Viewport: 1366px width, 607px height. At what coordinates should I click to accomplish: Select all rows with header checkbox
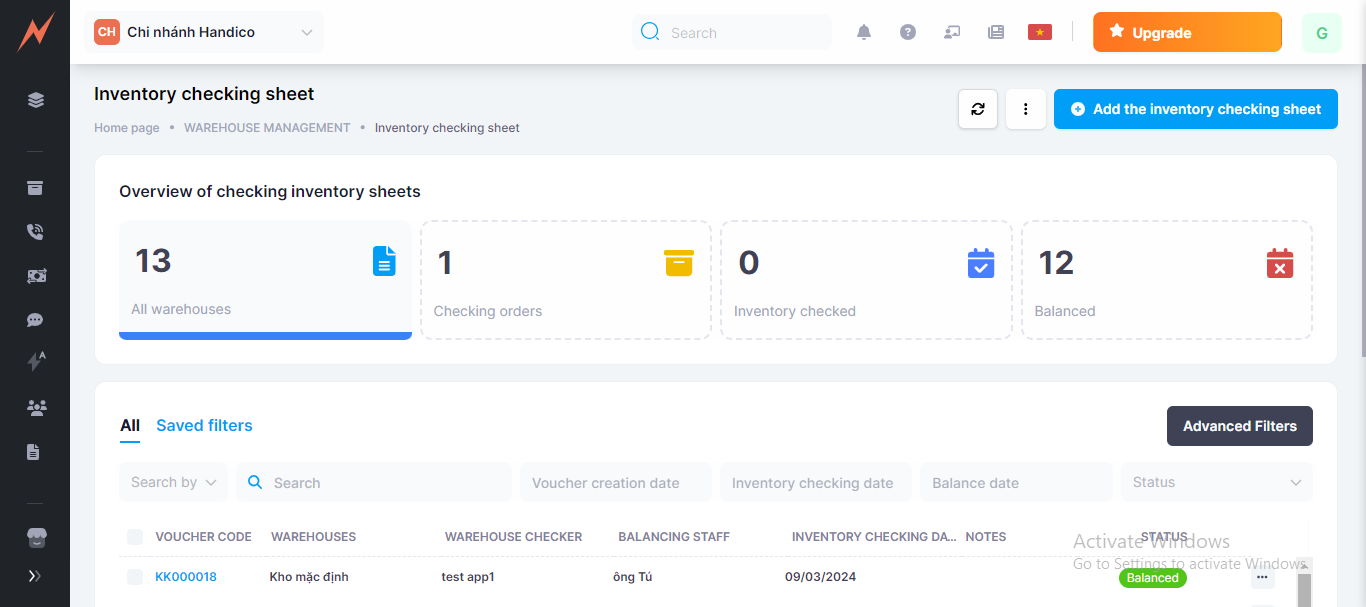tap(135, 537)
